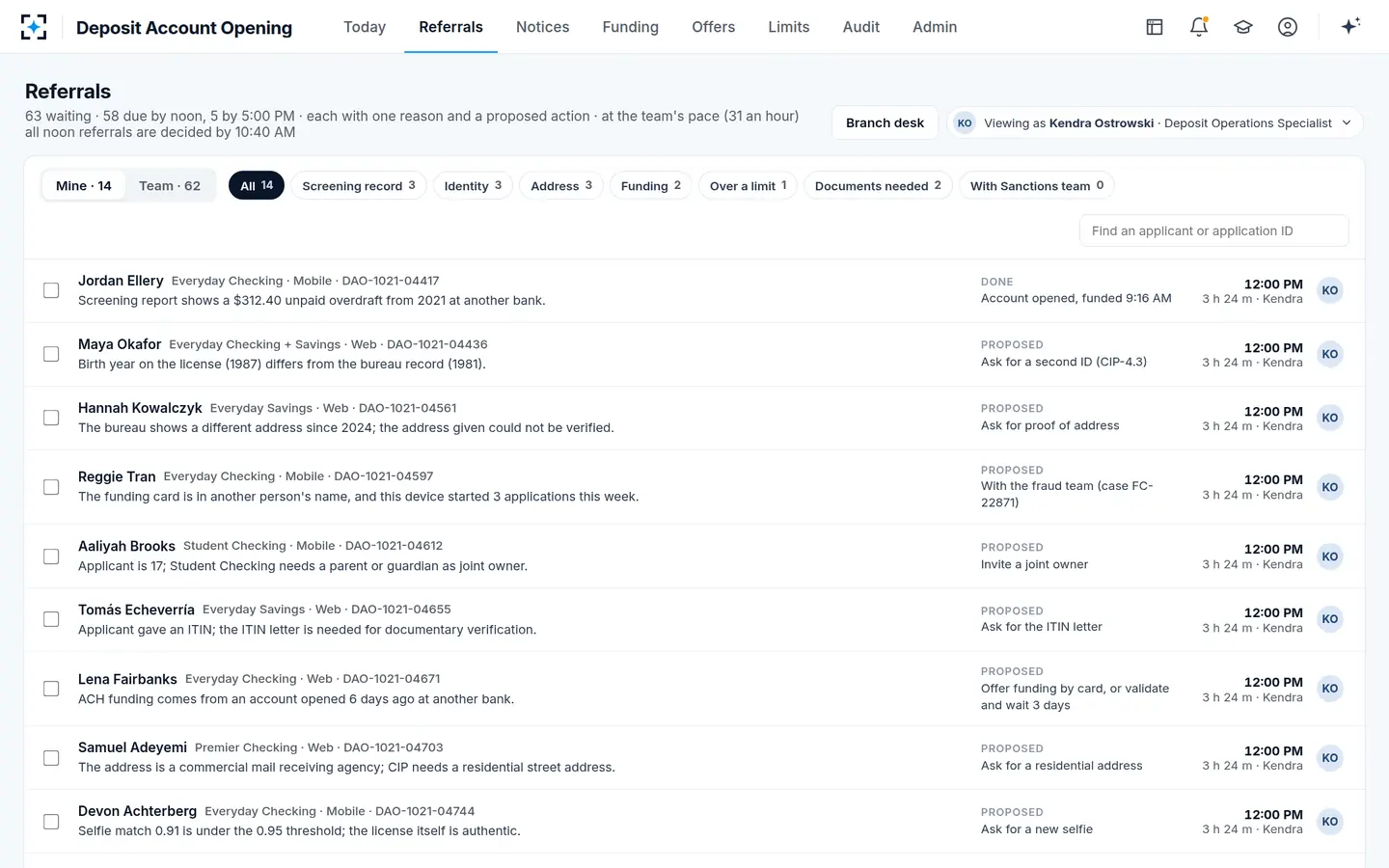Tick the checkbox for Samuel Adeyemi

point(51,758)
